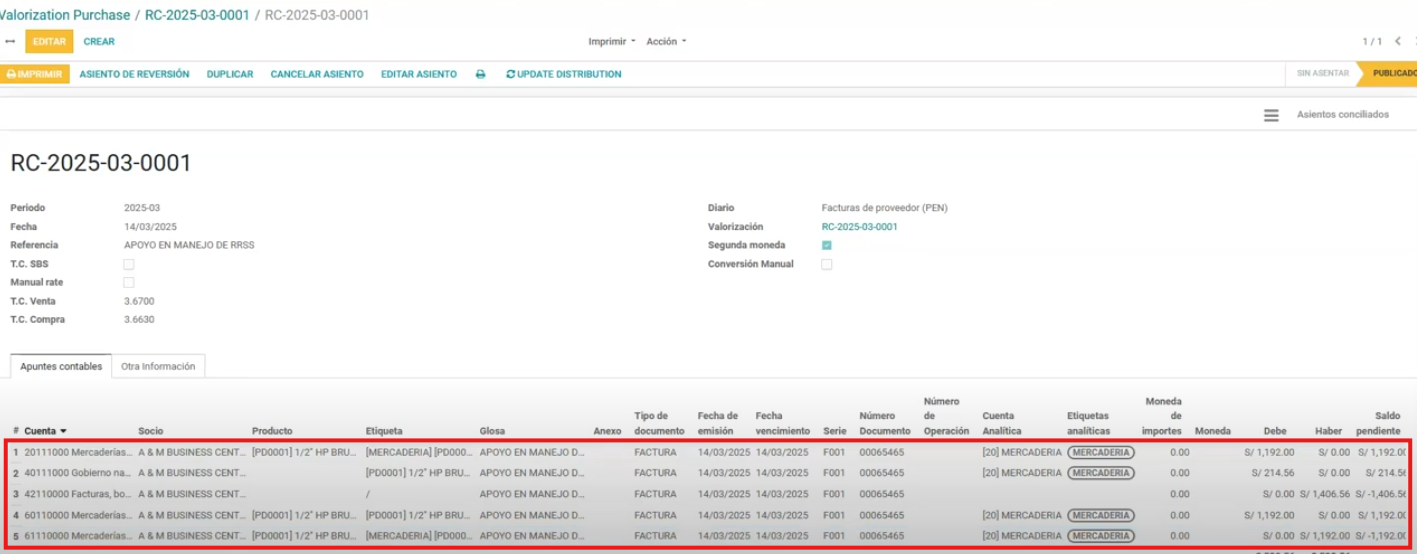Viewport: 1417px width, 554px height.
Task: Go to previous record with left chevron
Action: (1397, 41)
